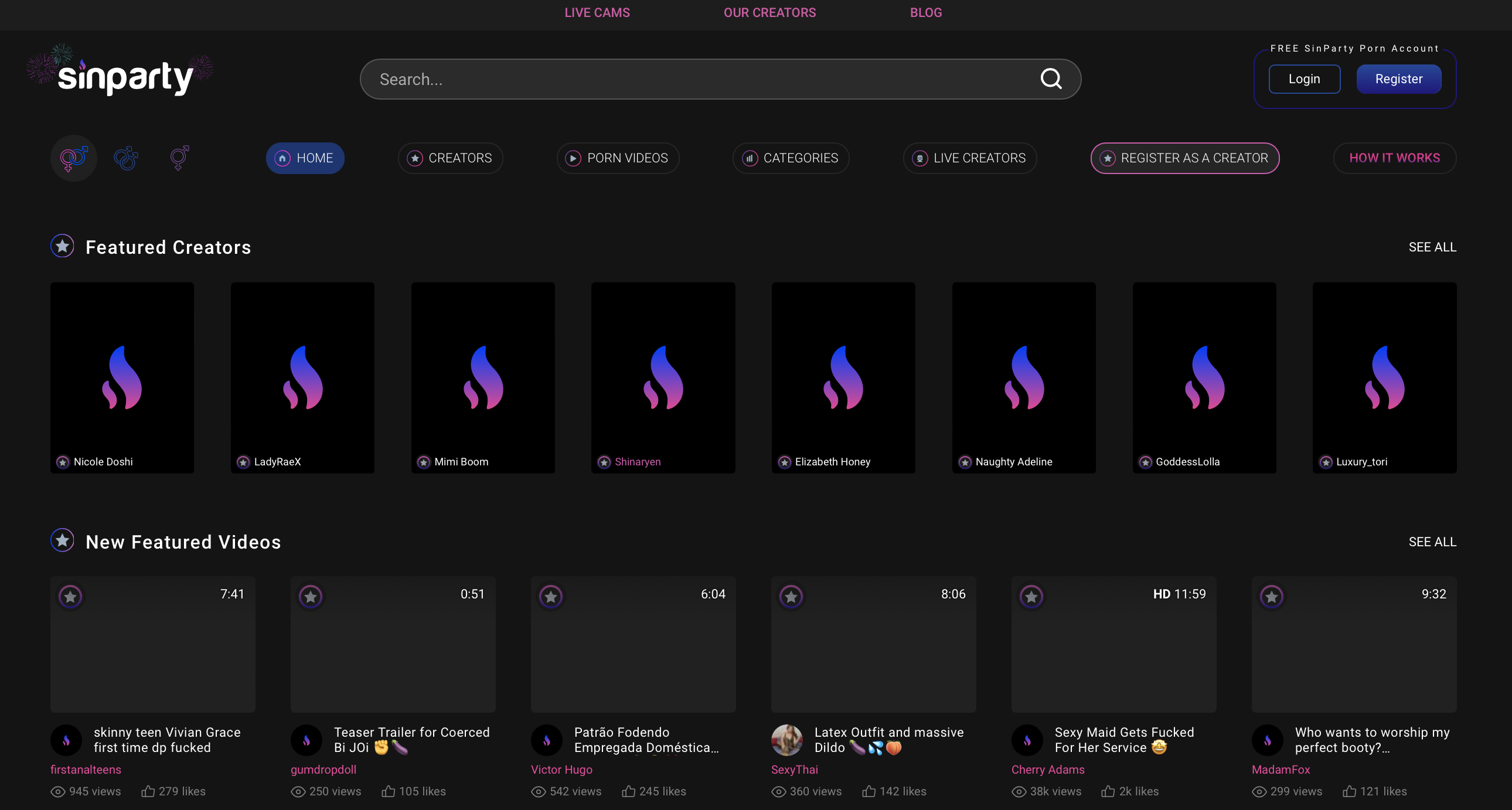Screen dimensions: 1512x810
Task: Click the Featured Creators star icon
Action: click(62, 247)
